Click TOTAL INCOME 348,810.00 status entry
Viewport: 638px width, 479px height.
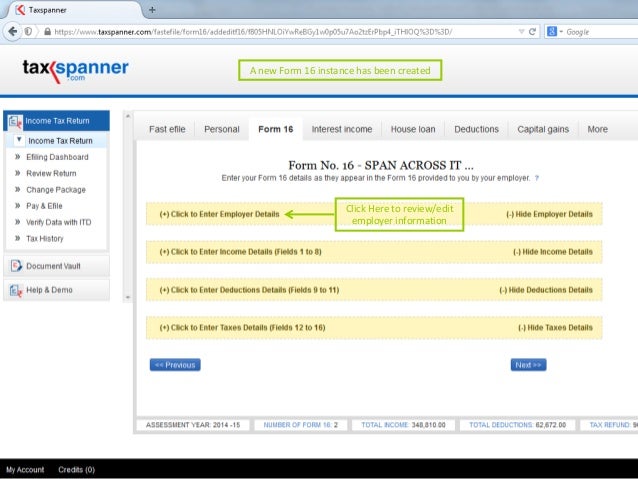[x=403, y=425]
